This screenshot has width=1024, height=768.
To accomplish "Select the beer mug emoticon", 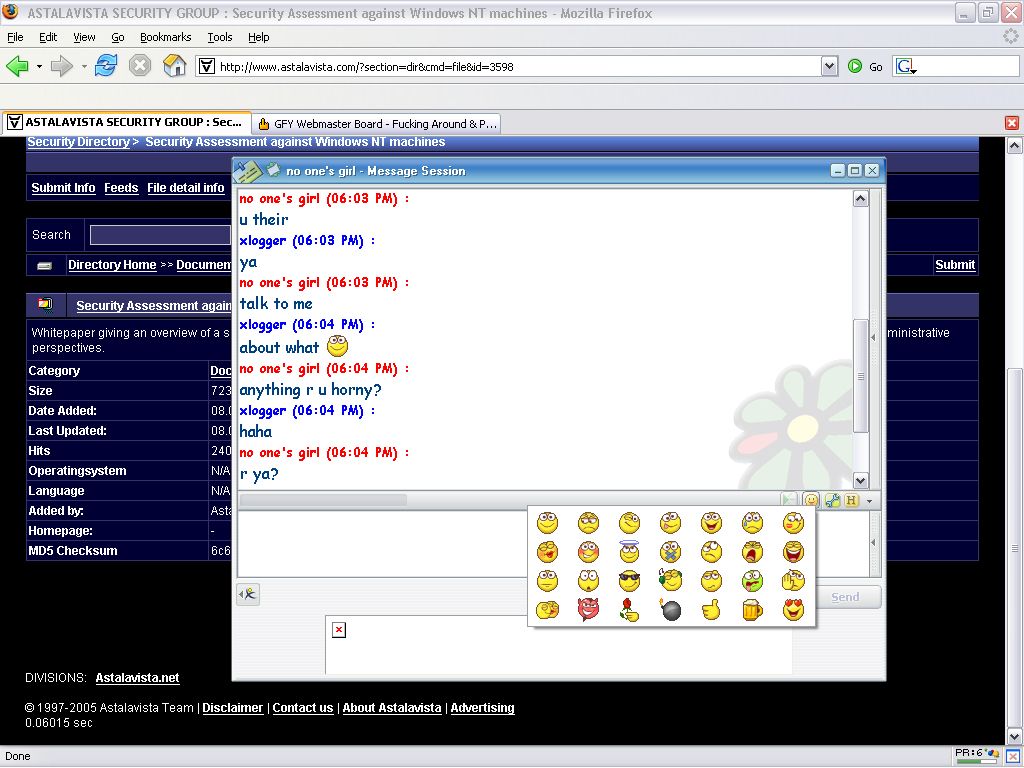I will pyautogui.click(x=752, y=610).
